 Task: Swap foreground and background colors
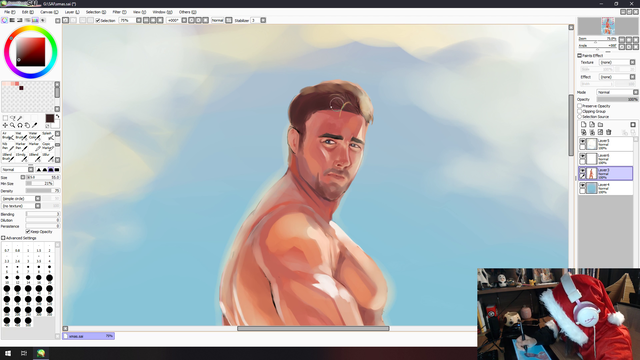click(57, 116)
